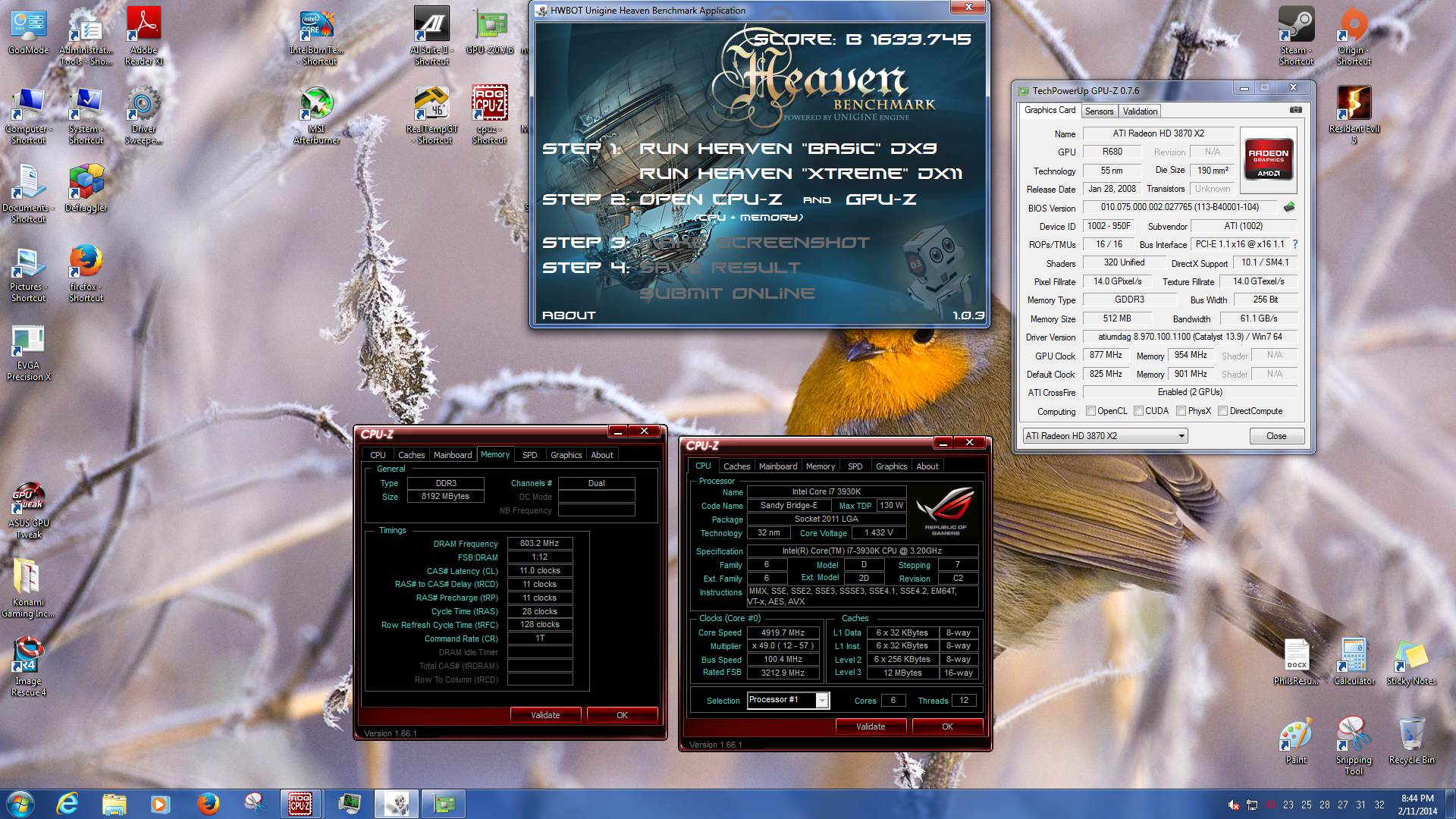Viewport: 1456px width, 819px height.
Task: Toggle PhysX checkbox in GPU-Z
Action: point(1181,411)
